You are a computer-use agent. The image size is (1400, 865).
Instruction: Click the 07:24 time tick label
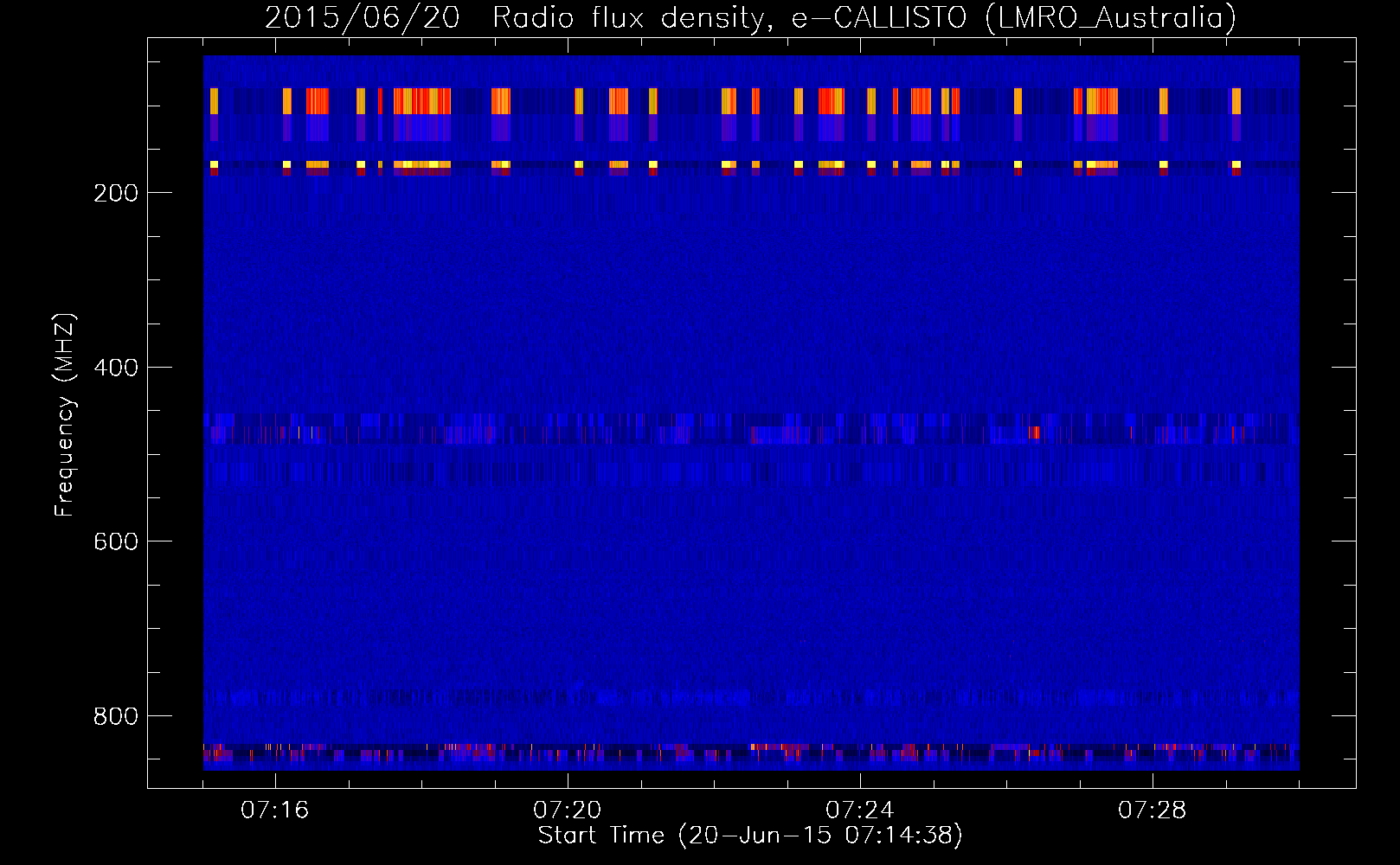(859, 810)
